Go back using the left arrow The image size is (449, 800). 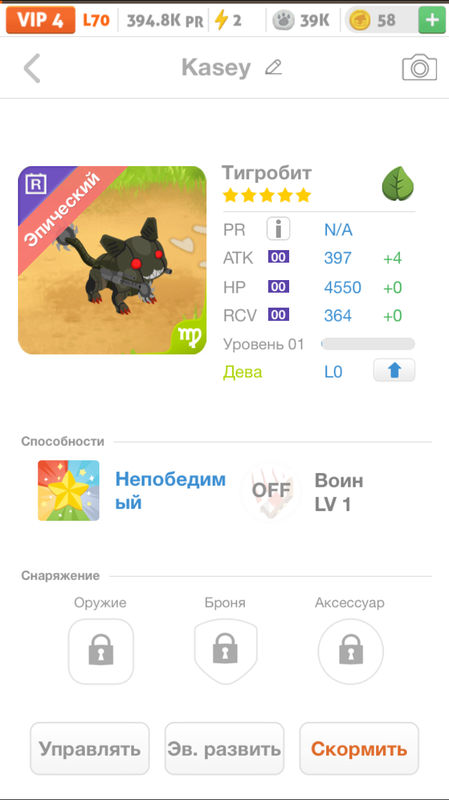(x=32, y=68)
